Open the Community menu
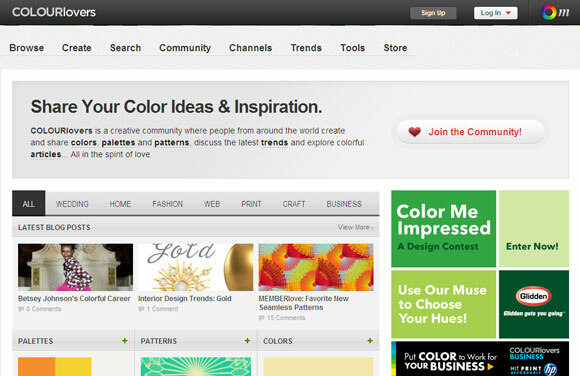580x376 pixels. coord(185,48)
